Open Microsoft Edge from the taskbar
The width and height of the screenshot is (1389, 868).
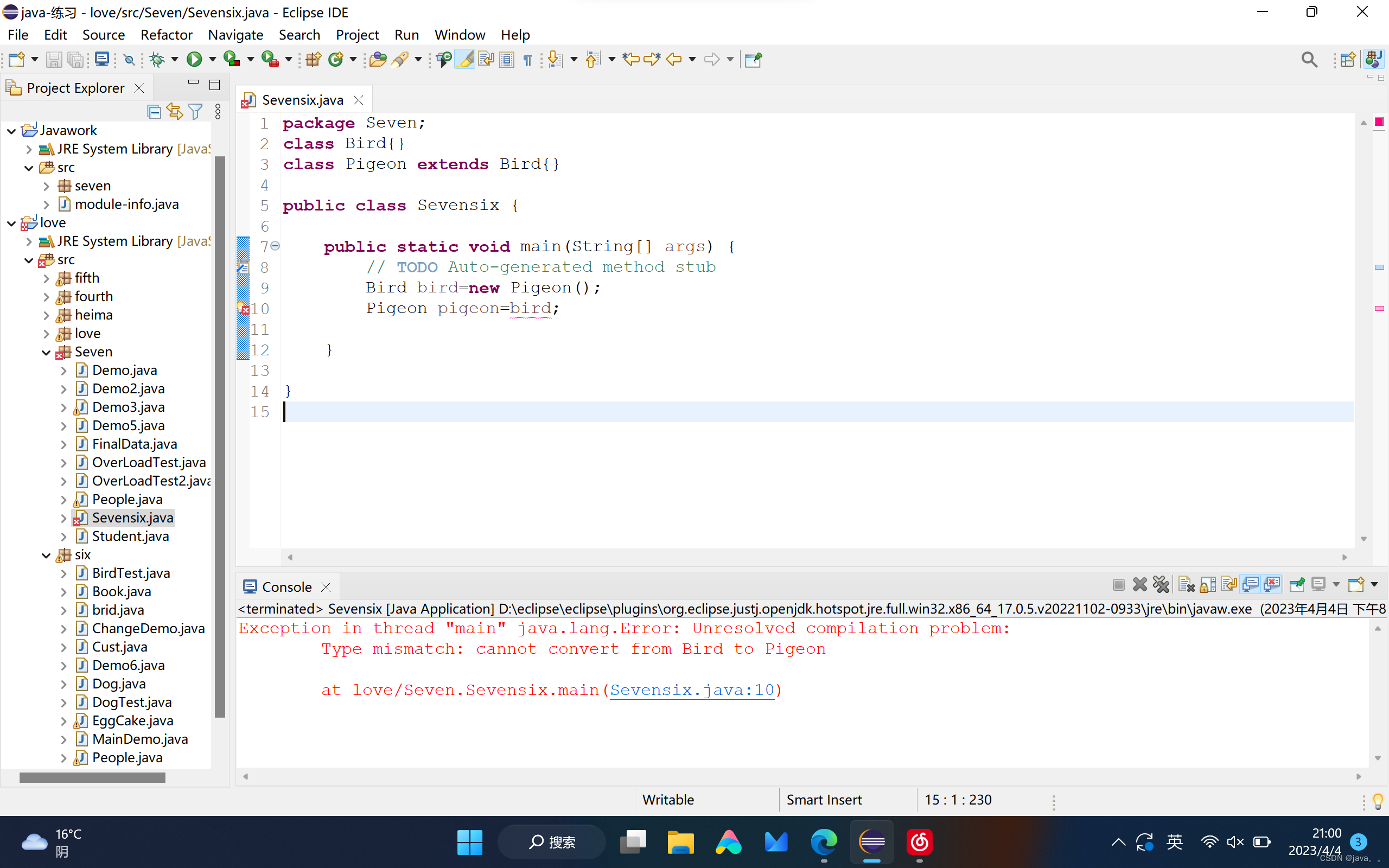coord(824,842)
